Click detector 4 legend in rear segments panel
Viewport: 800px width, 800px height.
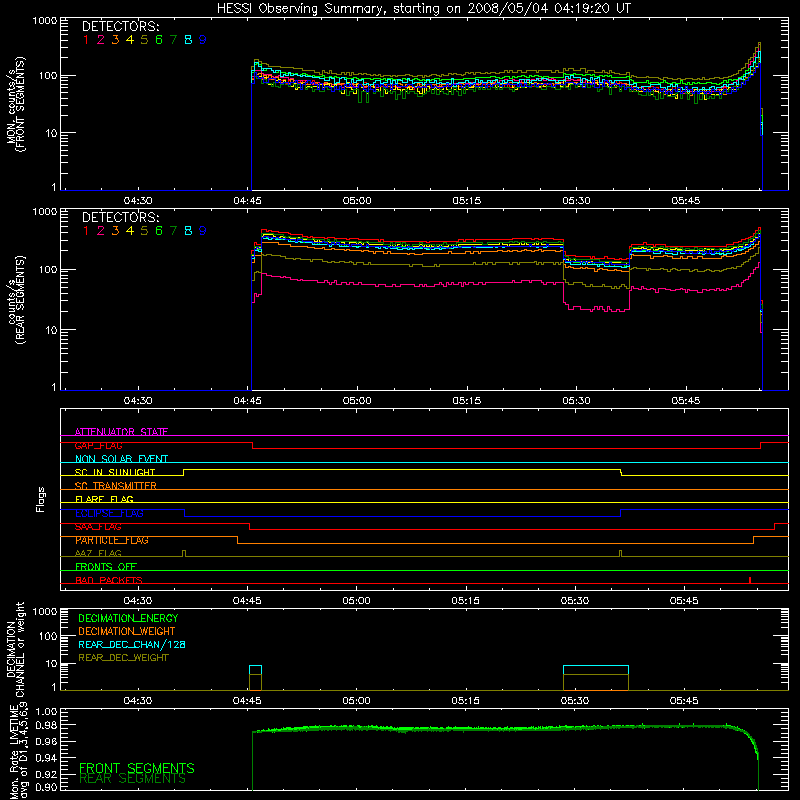(130, 231)
